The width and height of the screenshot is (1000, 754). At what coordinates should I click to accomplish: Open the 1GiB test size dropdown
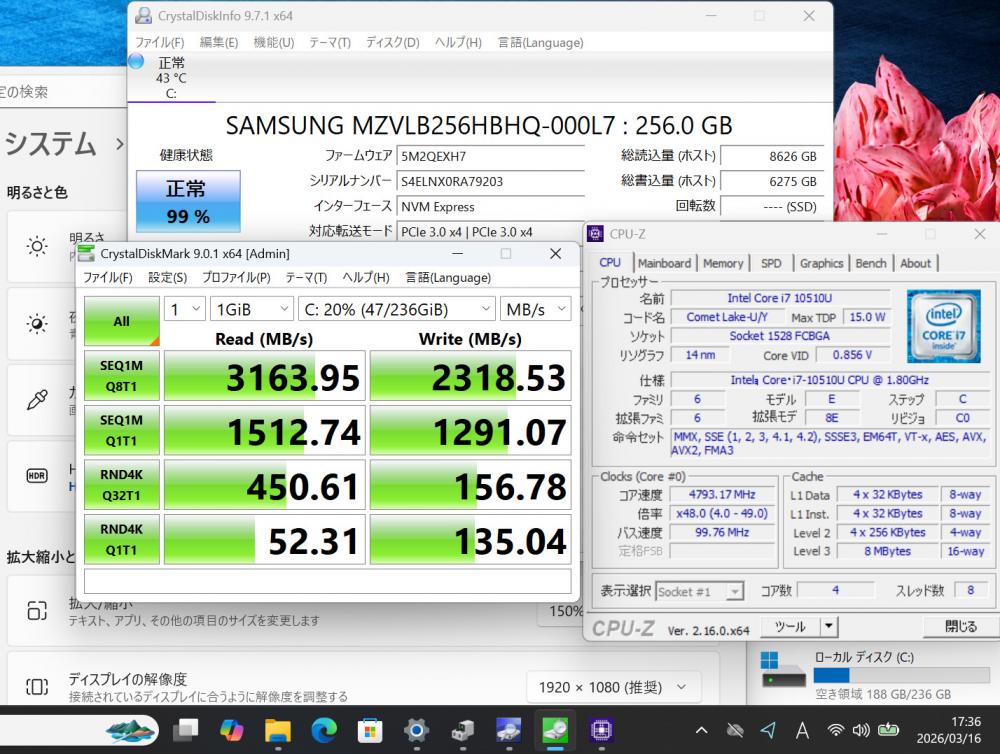252,309
